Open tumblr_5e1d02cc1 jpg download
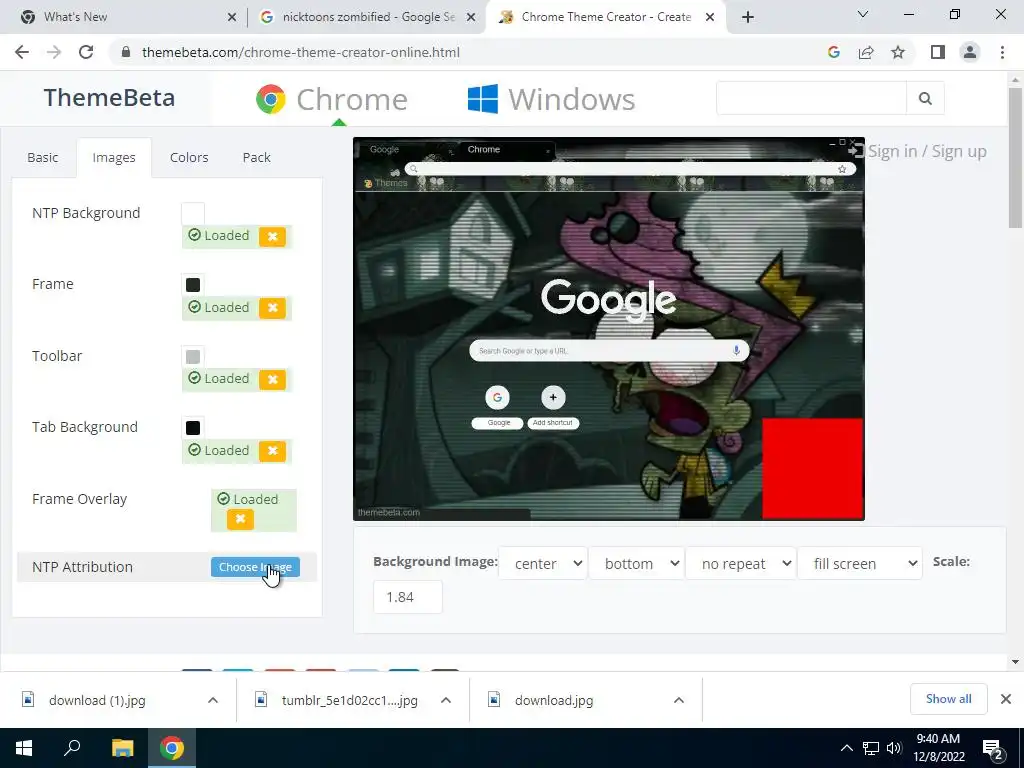This screenshot has height=768, width=1024. 349,700
